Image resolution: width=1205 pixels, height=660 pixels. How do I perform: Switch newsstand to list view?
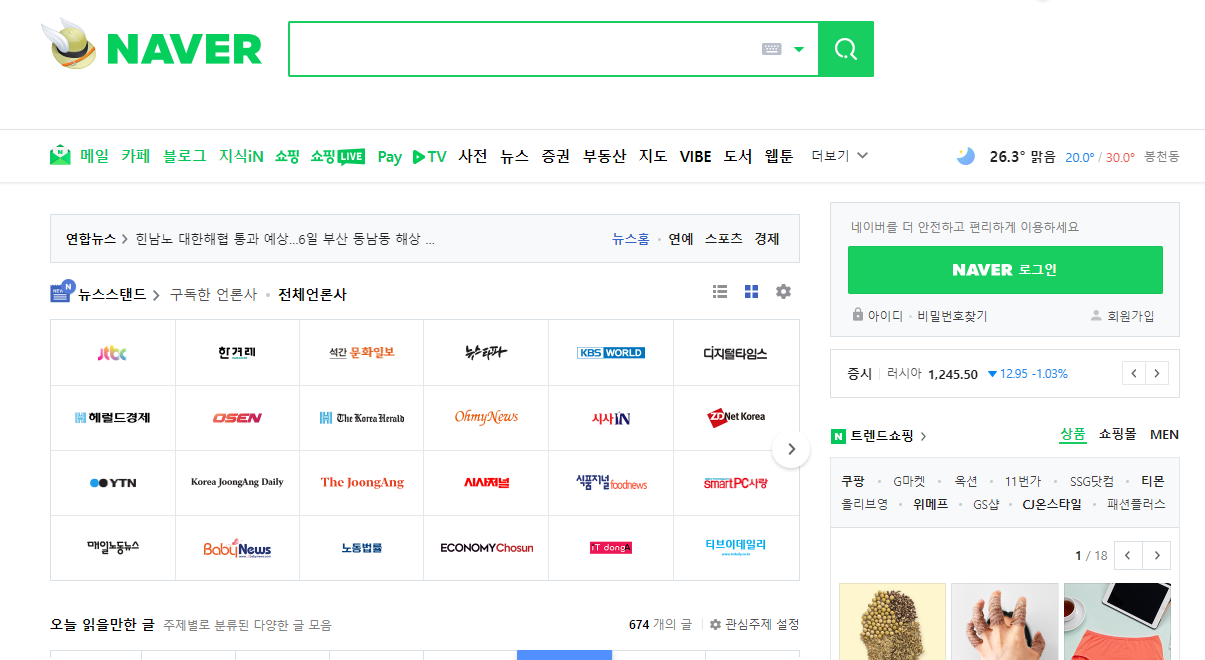720,291
